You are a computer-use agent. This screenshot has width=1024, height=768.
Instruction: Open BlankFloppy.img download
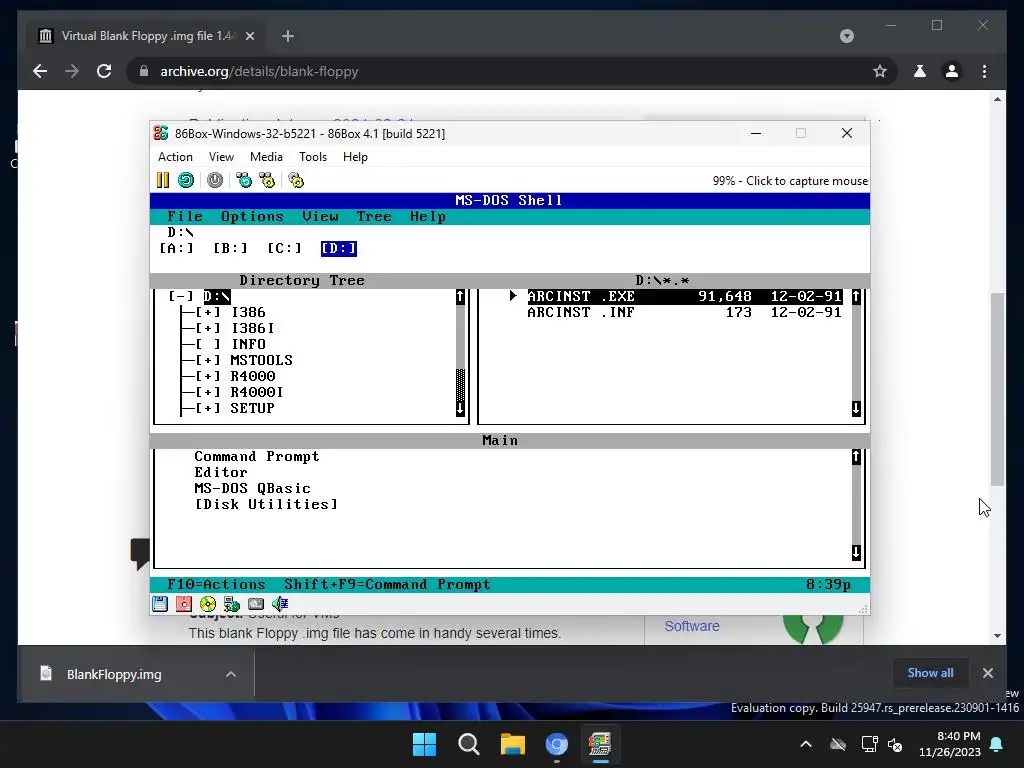tap(114, 674)
